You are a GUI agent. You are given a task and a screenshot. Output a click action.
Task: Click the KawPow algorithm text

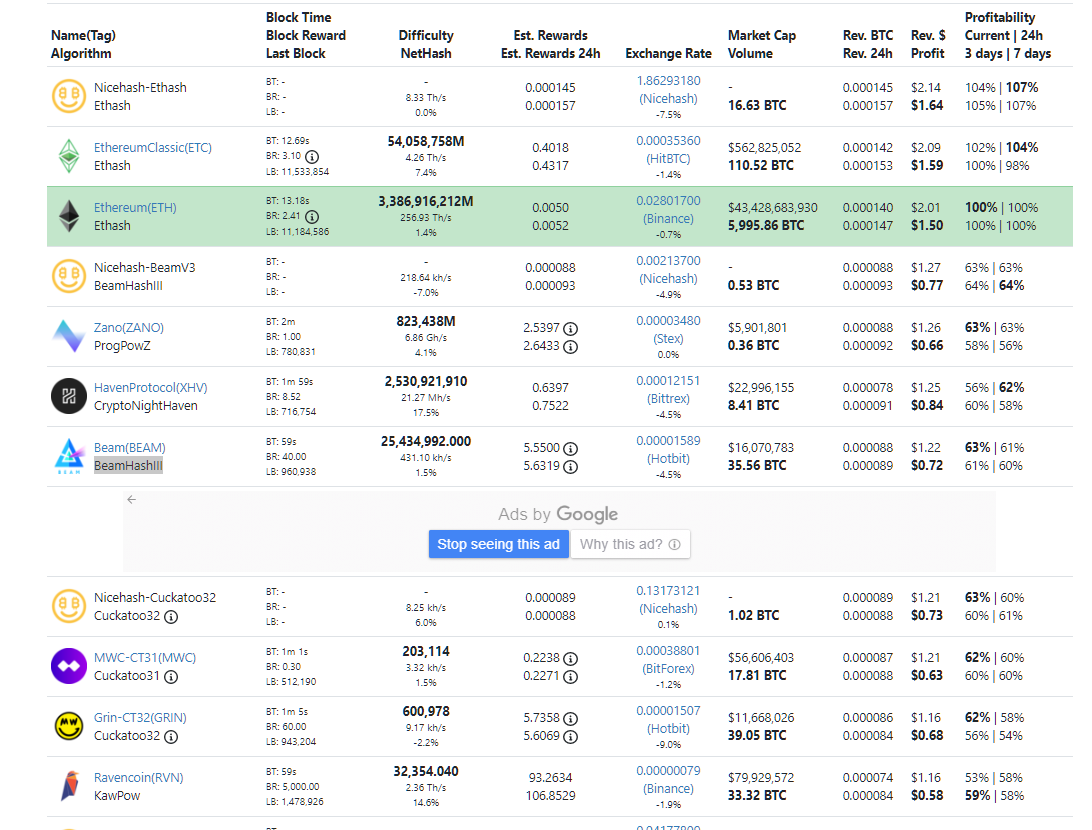pos(117,795)
